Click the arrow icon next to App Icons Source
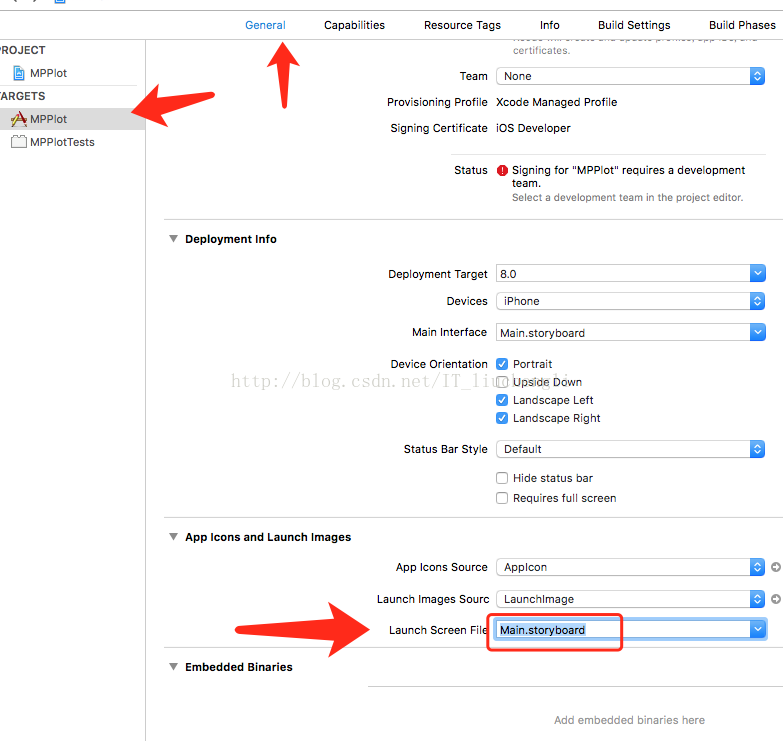This screenshot has height=741, width=783. tap(776, 567)
